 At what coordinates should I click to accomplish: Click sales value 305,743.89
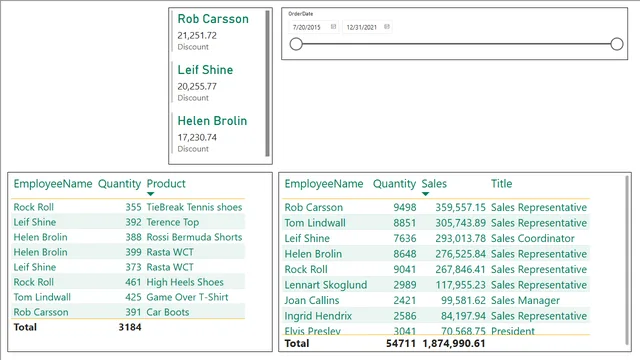[x=460, y=223]
